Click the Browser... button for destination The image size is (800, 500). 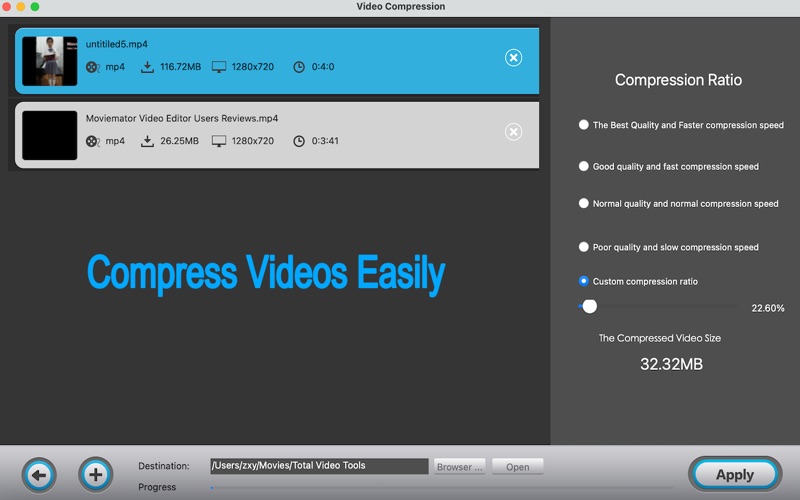tap(460, 466)
